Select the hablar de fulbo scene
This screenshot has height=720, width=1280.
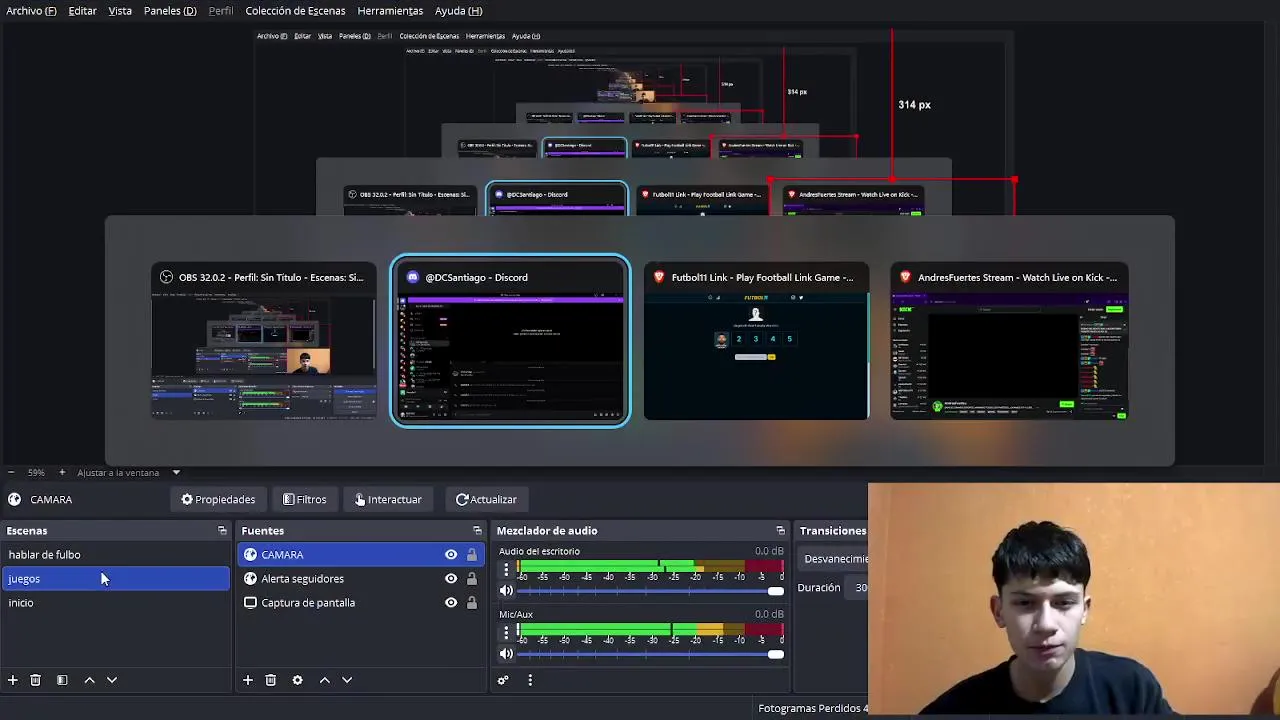pos(116,555)
